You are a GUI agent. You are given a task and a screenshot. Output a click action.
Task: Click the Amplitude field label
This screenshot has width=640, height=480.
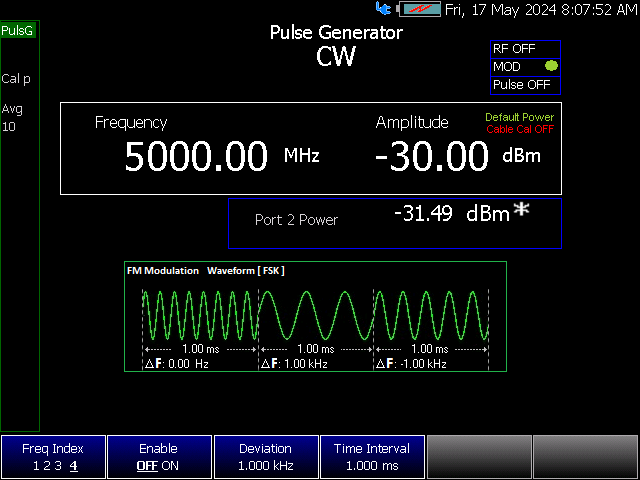coord(412,122)
